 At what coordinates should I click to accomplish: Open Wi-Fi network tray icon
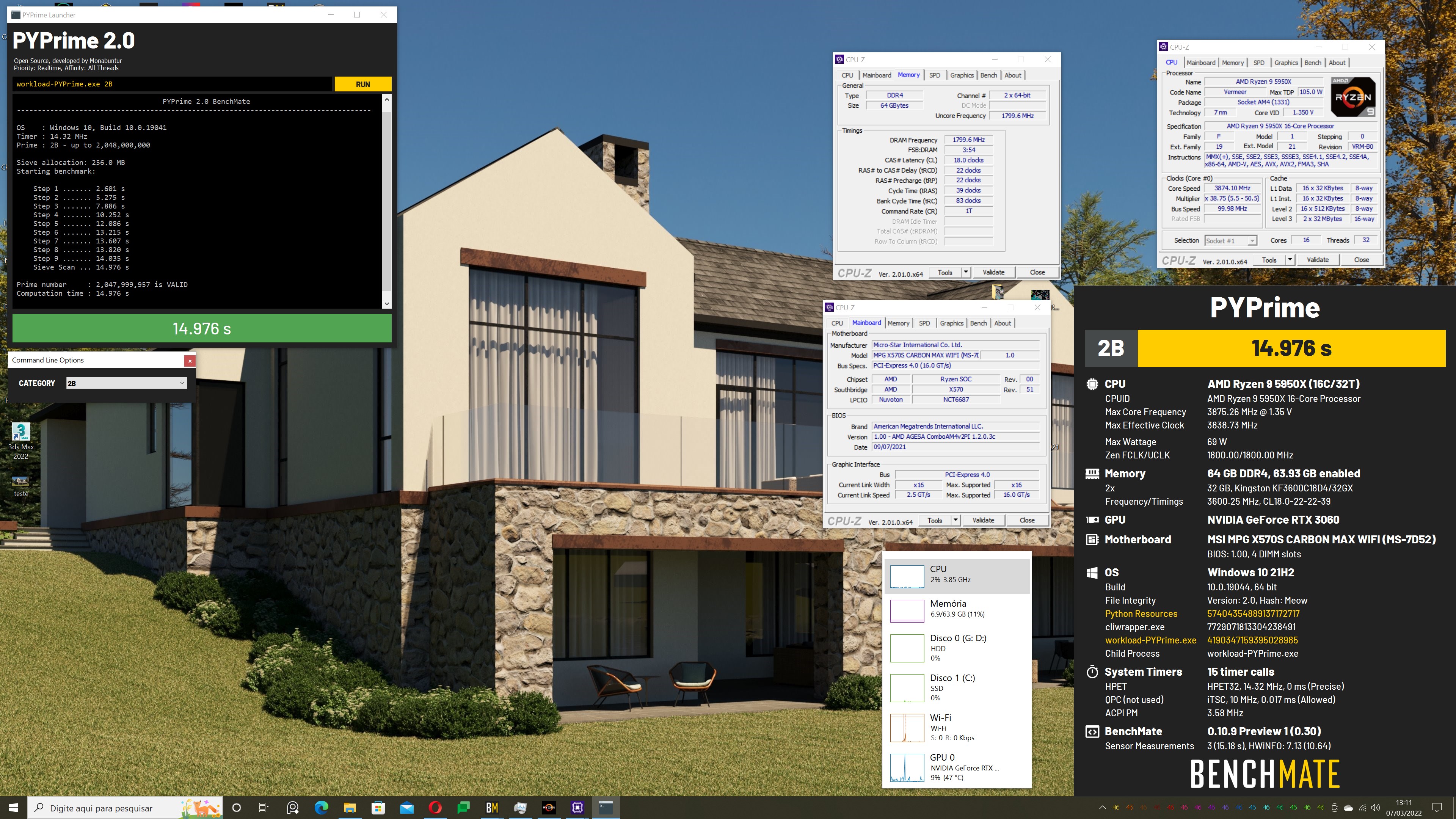(1362, 808)
